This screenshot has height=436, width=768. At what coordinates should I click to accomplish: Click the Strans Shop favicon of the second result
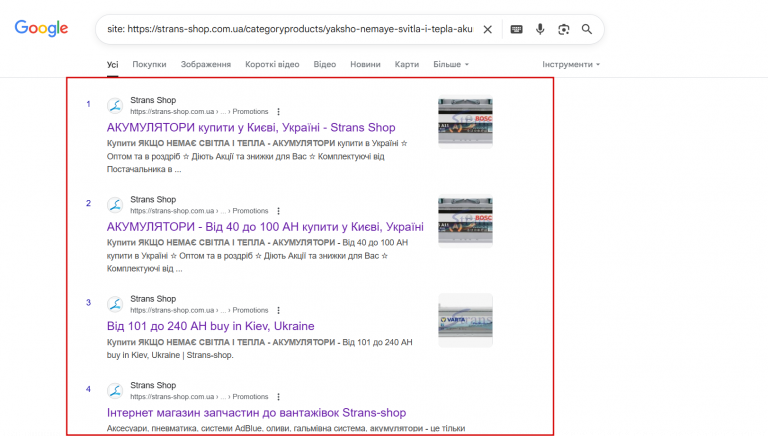(115, 205)
